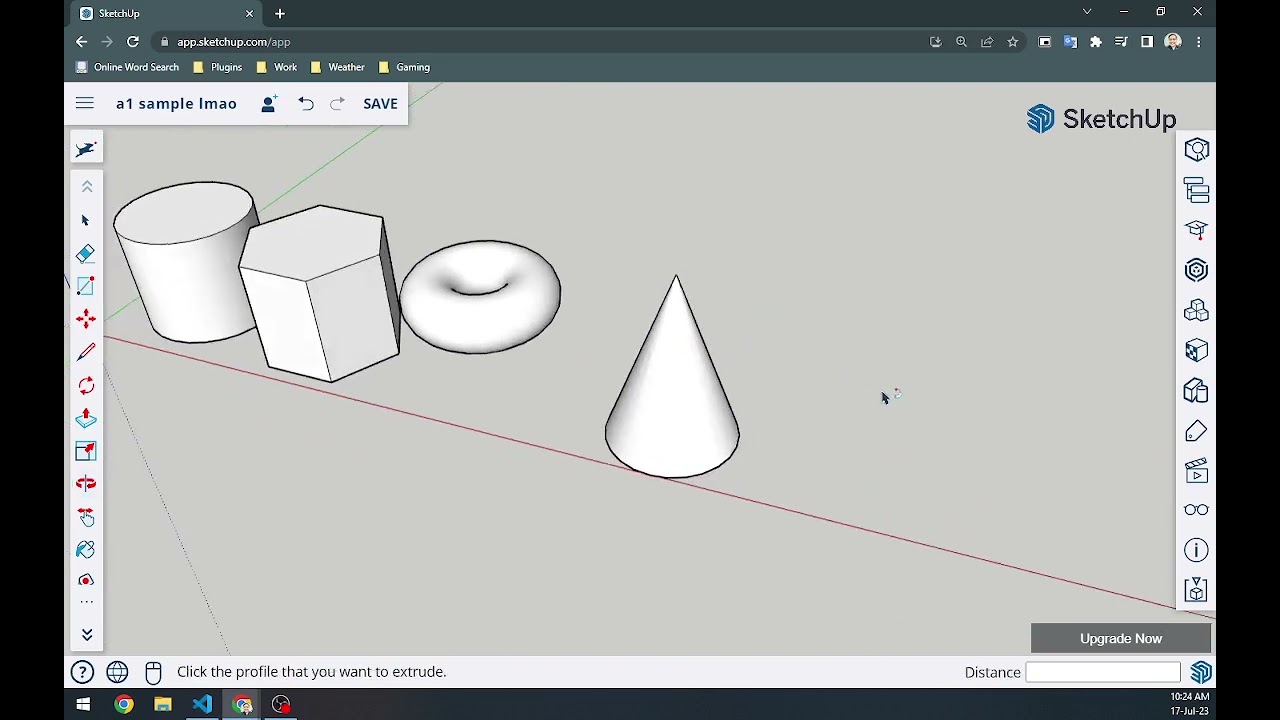Open Chrome three-dot menu

(1198, 42)
